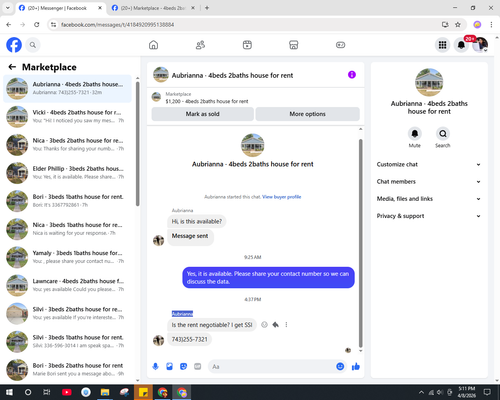500x400 pixels.
Task: Open the Bori 3beds 2baths conversation
Action: tap(67, 369)
